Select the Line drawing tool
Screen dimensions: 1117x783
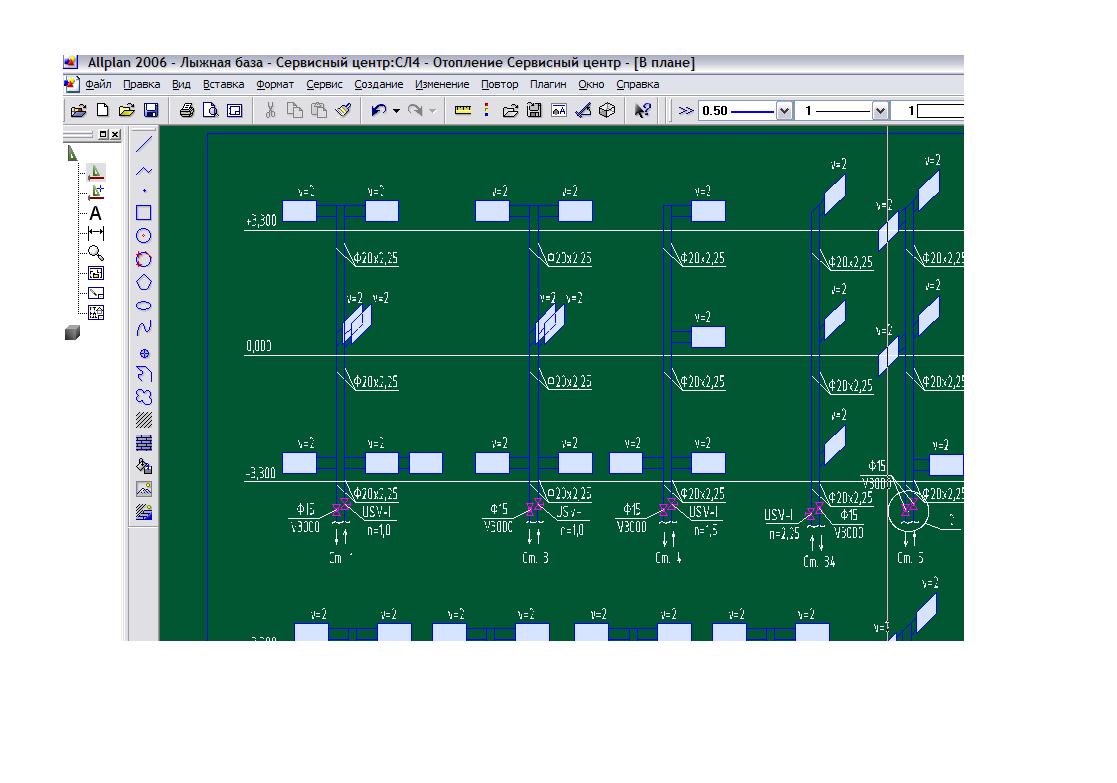144,144
